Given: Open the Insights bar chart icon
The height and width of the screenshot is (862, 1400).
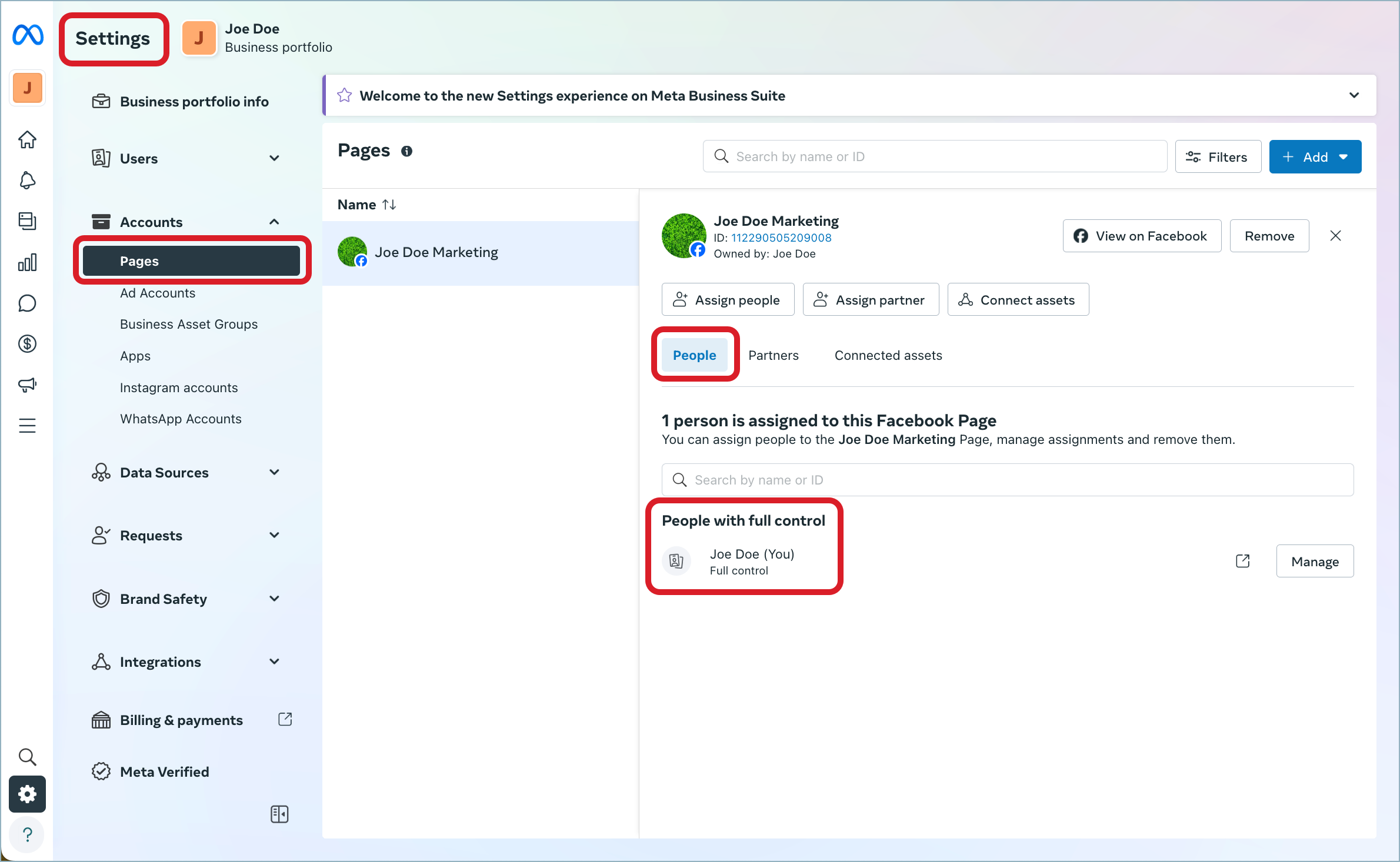Looking at the screenshot, I should (x=27, y=262).
